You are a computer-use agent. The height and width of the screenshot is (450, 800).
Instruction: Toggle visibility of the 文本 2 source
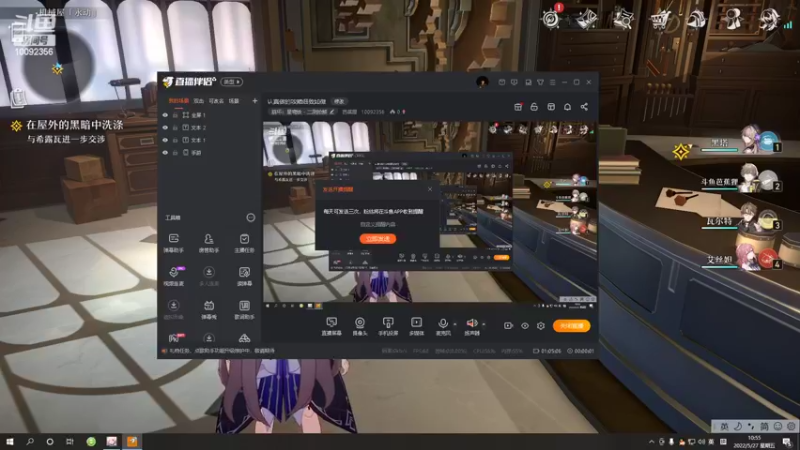165,128
